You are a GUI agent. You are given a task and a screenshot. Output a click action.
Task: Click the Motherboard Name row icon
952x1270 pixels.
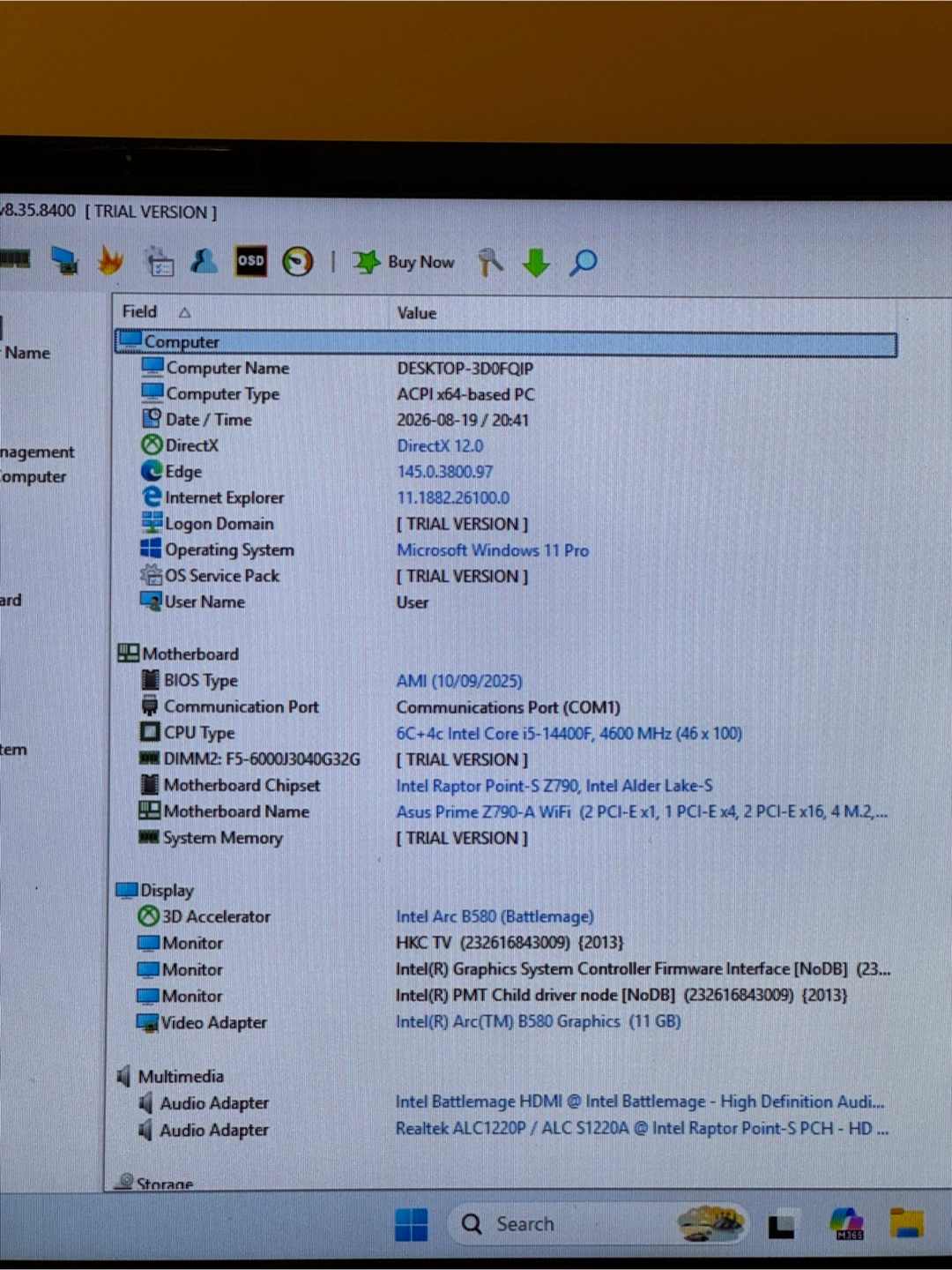(149, 811)
